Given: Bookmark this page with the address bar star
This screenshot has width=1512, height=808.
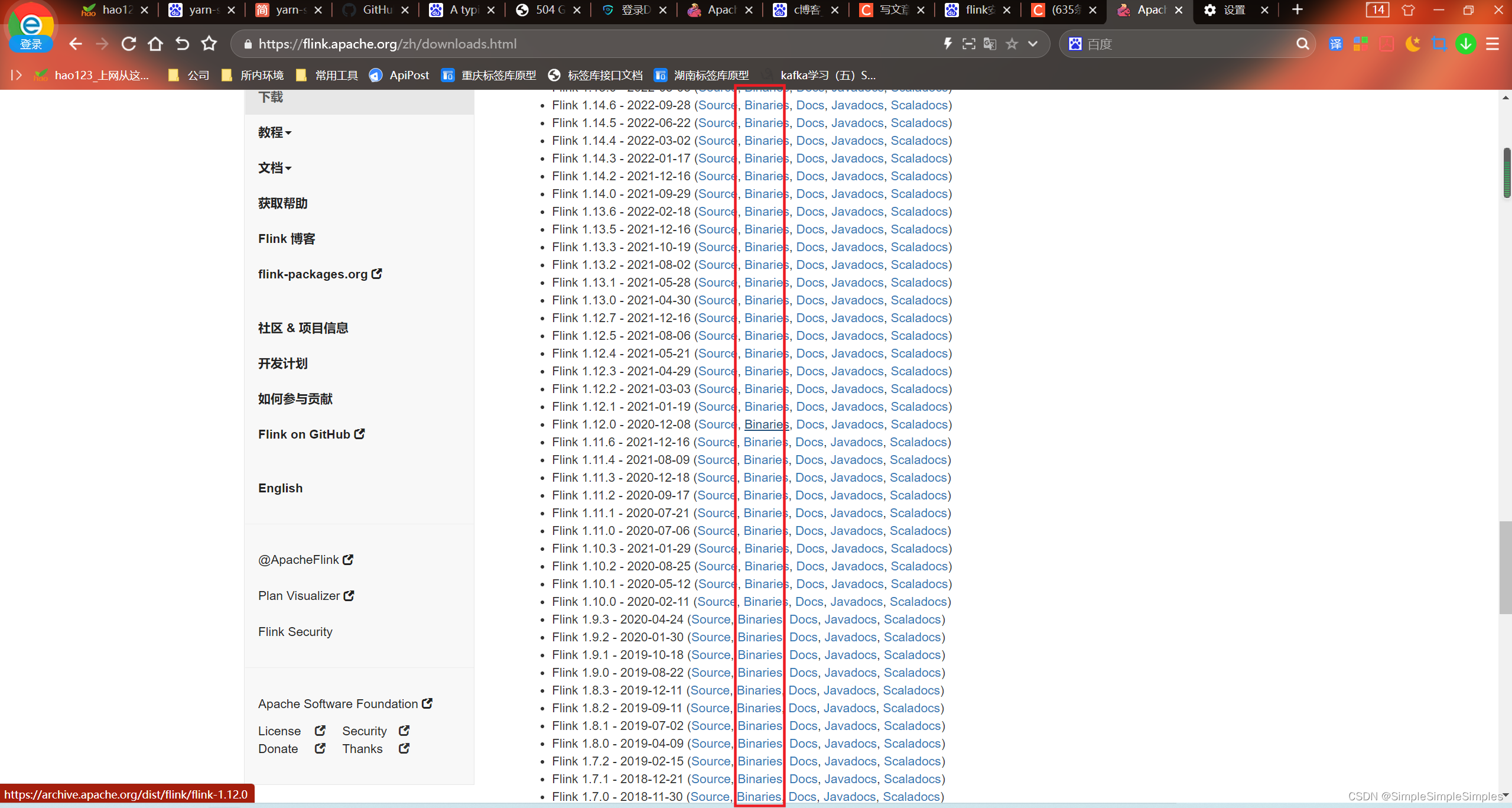Looking at the screenshot, I should [1012, 44].
